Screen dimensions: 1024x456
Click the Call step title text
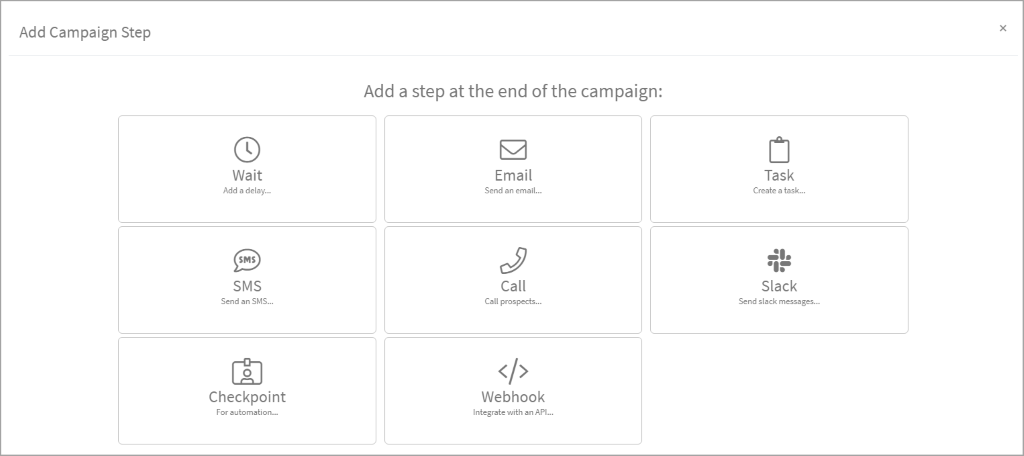513,286
